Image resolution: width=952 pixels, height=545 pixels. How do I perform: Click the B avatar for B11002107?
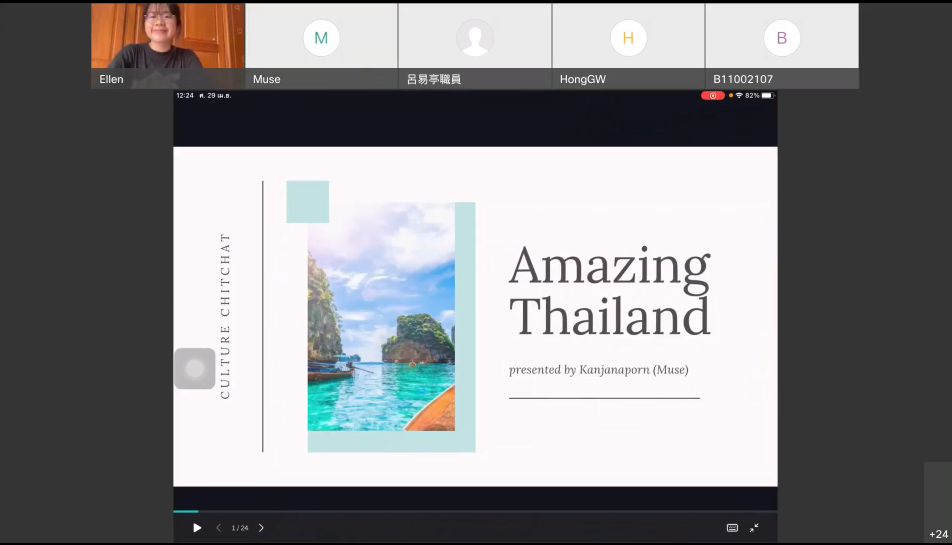[x=782, y=38]
